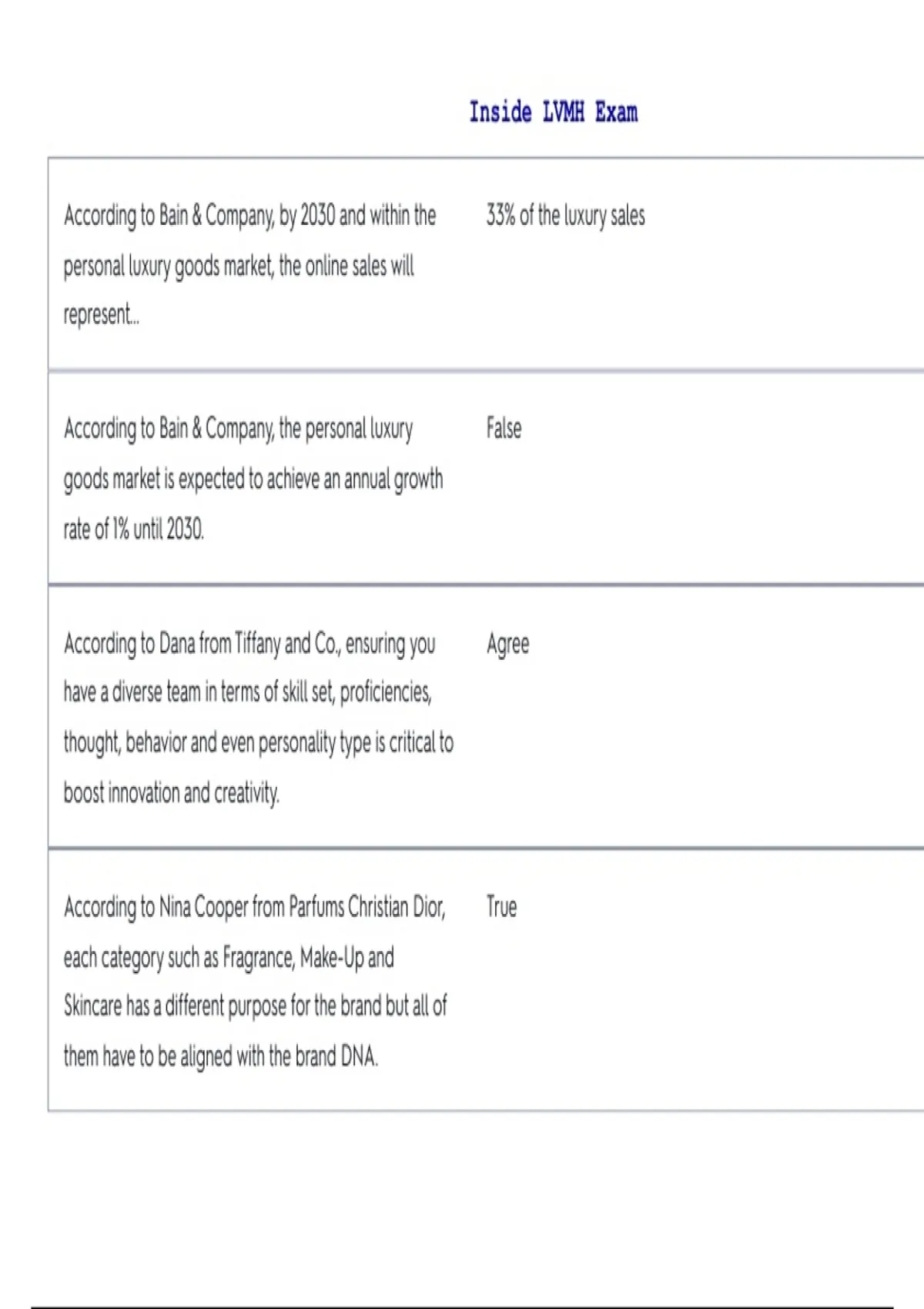
Task: Click the line "boost innovation and creativity."
Action: pos(172,792)
